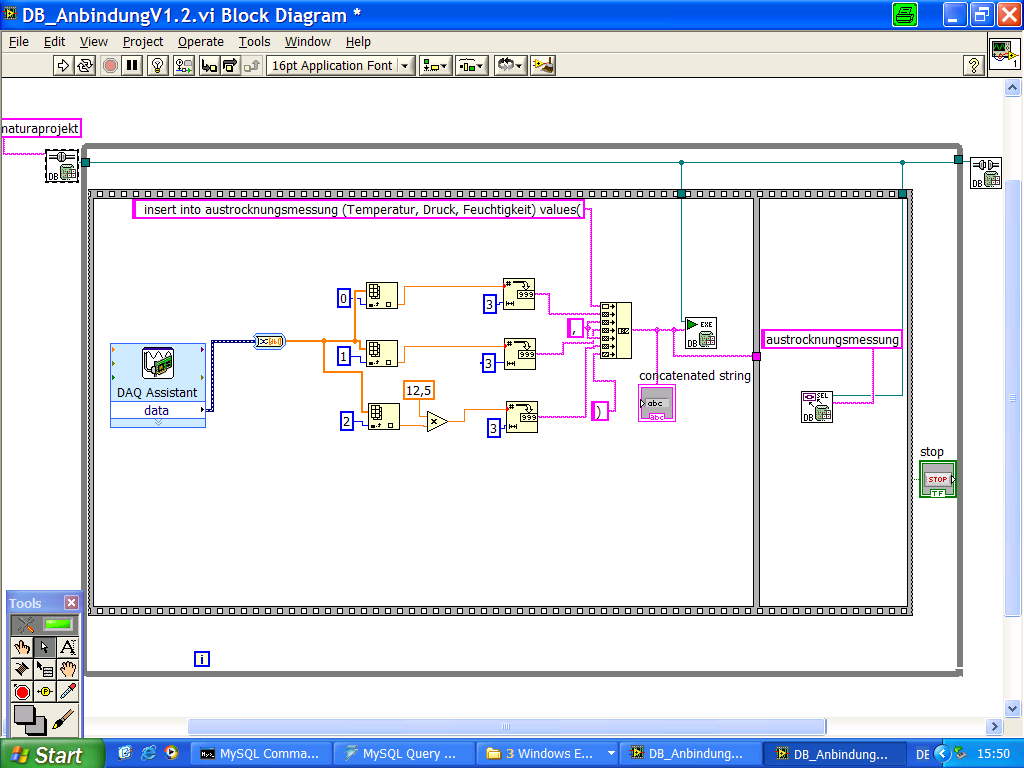The image size is (1024, 768).
Task: Select the Edit Text tool
Action: [x=67, y=647]
